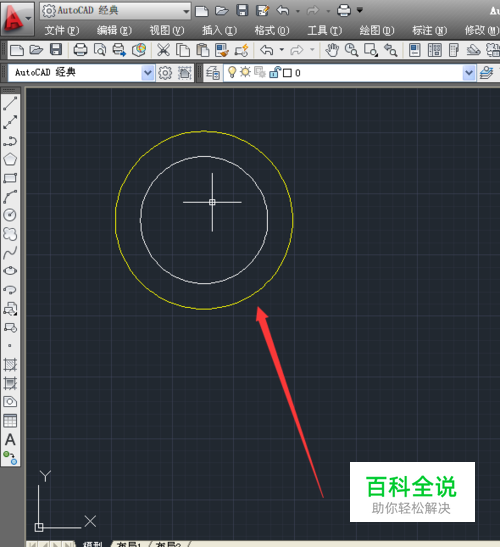Click the Zoom Realtime magnifier icon
This screenshot has width=500, height=547.
coord(351,50)
